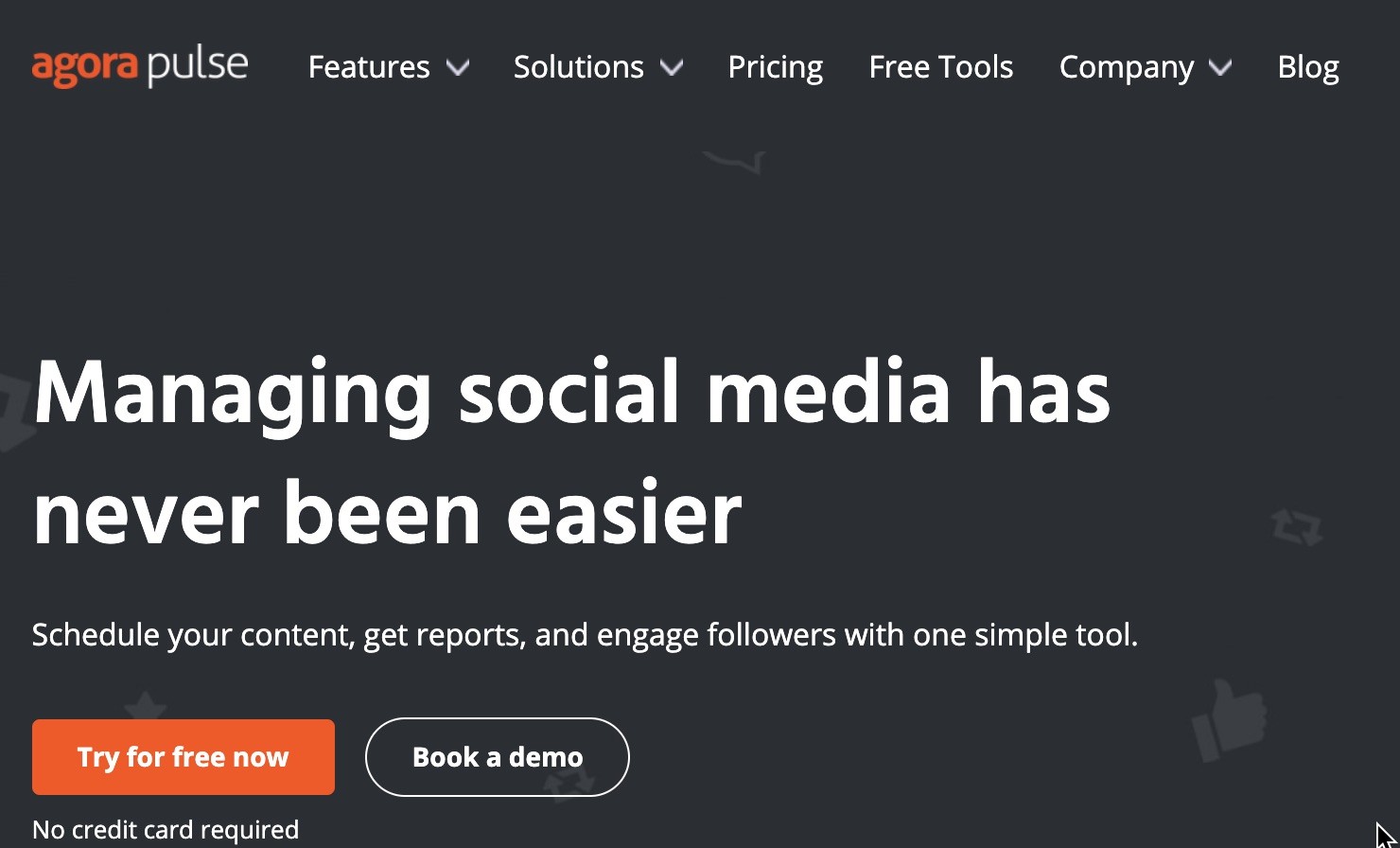1400x848 pixels.
Task: Go to the Pricing page
Action: (775, 67)
